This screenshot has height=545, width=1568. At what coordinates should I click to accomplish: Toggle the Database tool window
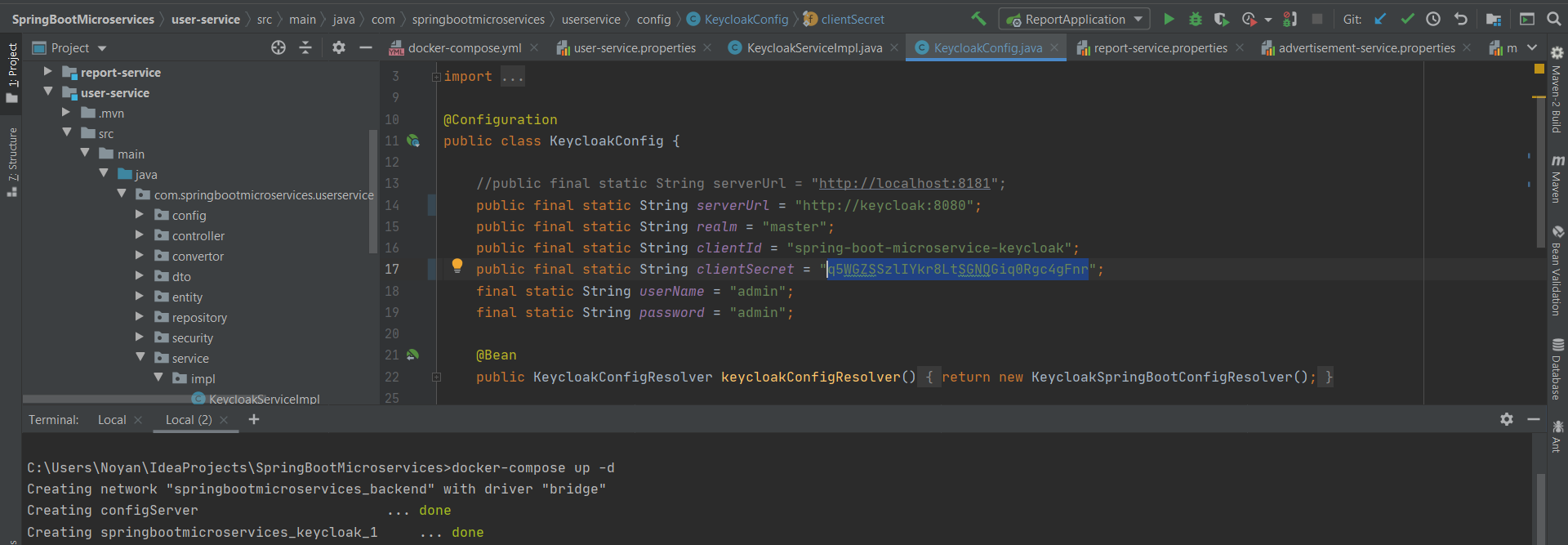1557,369
